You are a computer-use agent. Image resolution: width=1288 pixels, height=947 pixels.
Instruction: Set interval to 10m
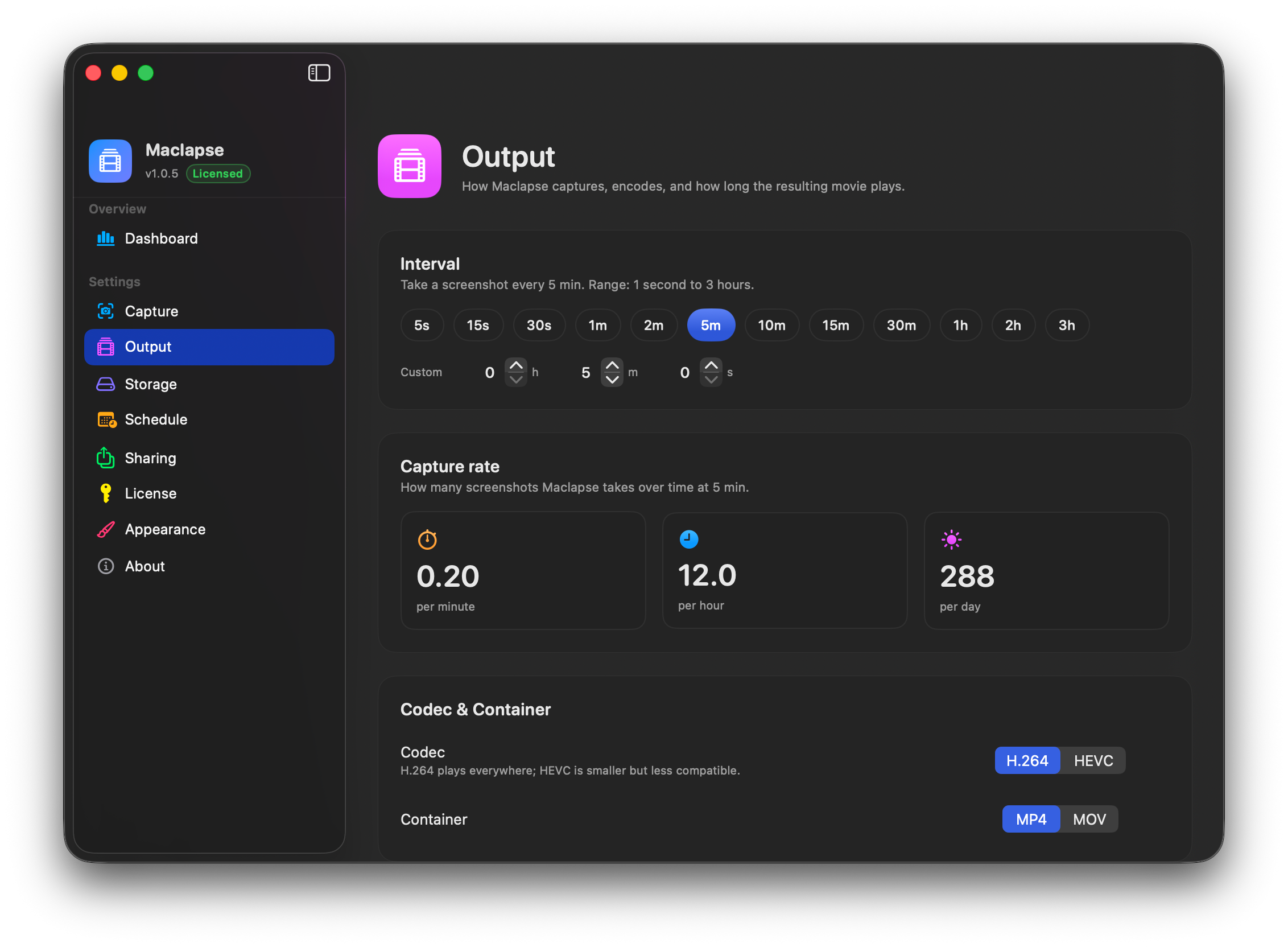pyautogui.click(x=772, y=325)
